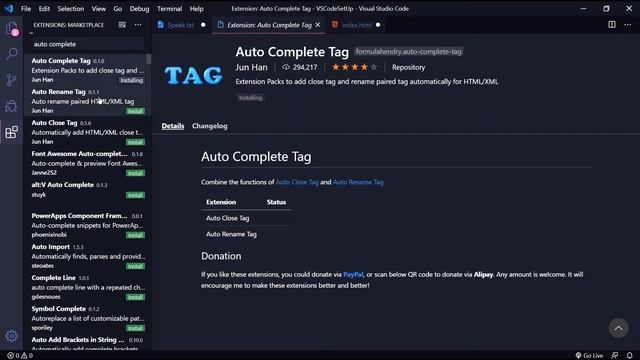Viewport: 640px width, 360px height.
Task: Open the Terminal menu
Action: pyautogui.click(x=169, y=9)
